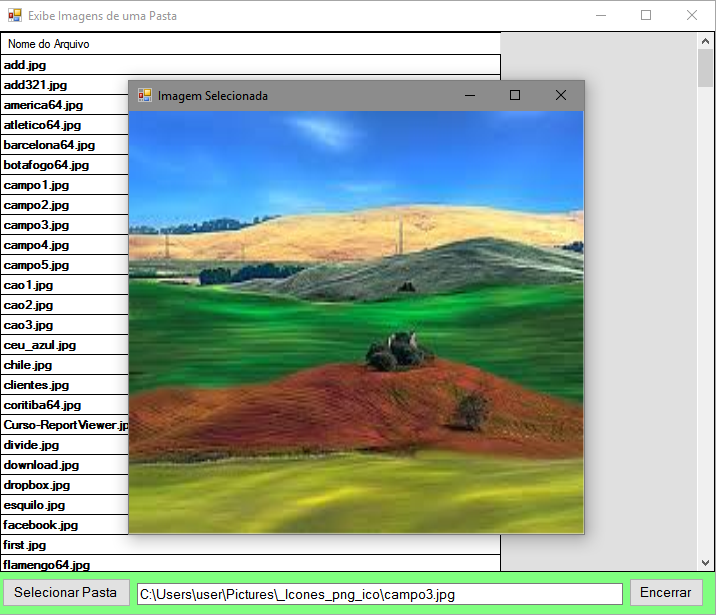Select the cao3.jpg row

pos(65,325)
